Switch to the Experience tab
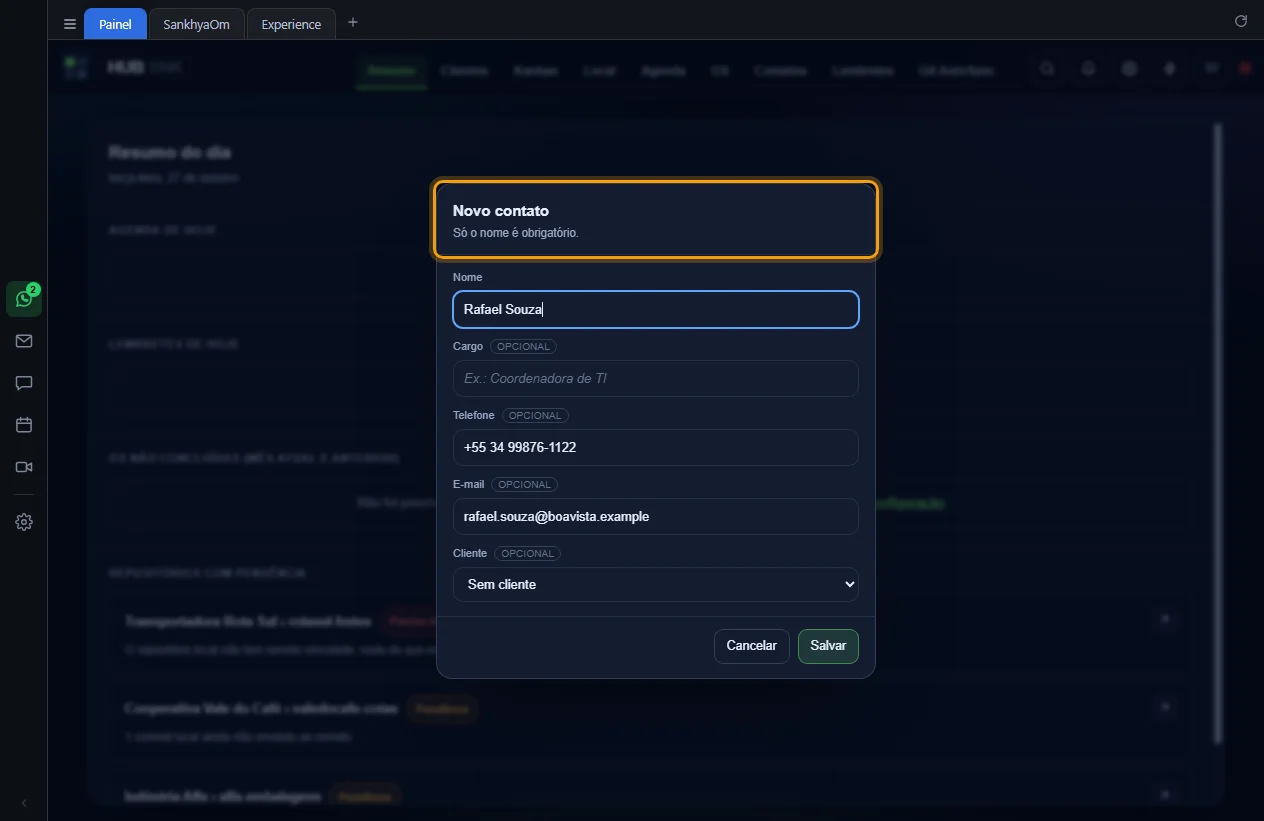The height and width of the screenshot is (821, 1264). (x=291, y=24)
